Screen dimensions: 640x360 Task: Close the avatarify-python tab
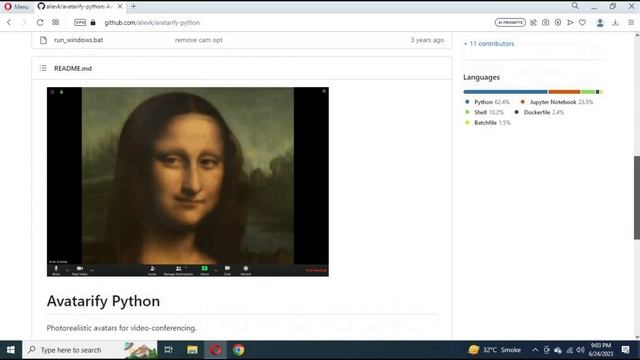pos(120,7)
